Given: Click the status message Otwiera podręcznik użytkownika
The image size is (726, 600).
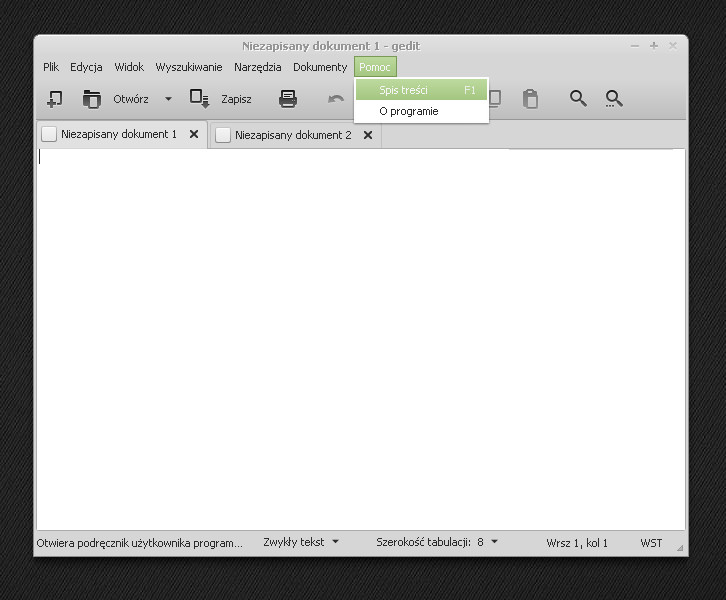Looking at the screenshot, I should tap(139, 543).
